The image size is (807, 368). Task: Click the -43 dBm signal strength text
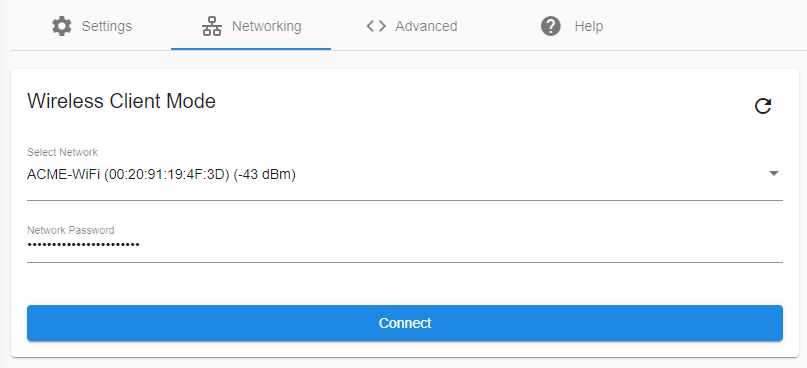pos(265,174)
